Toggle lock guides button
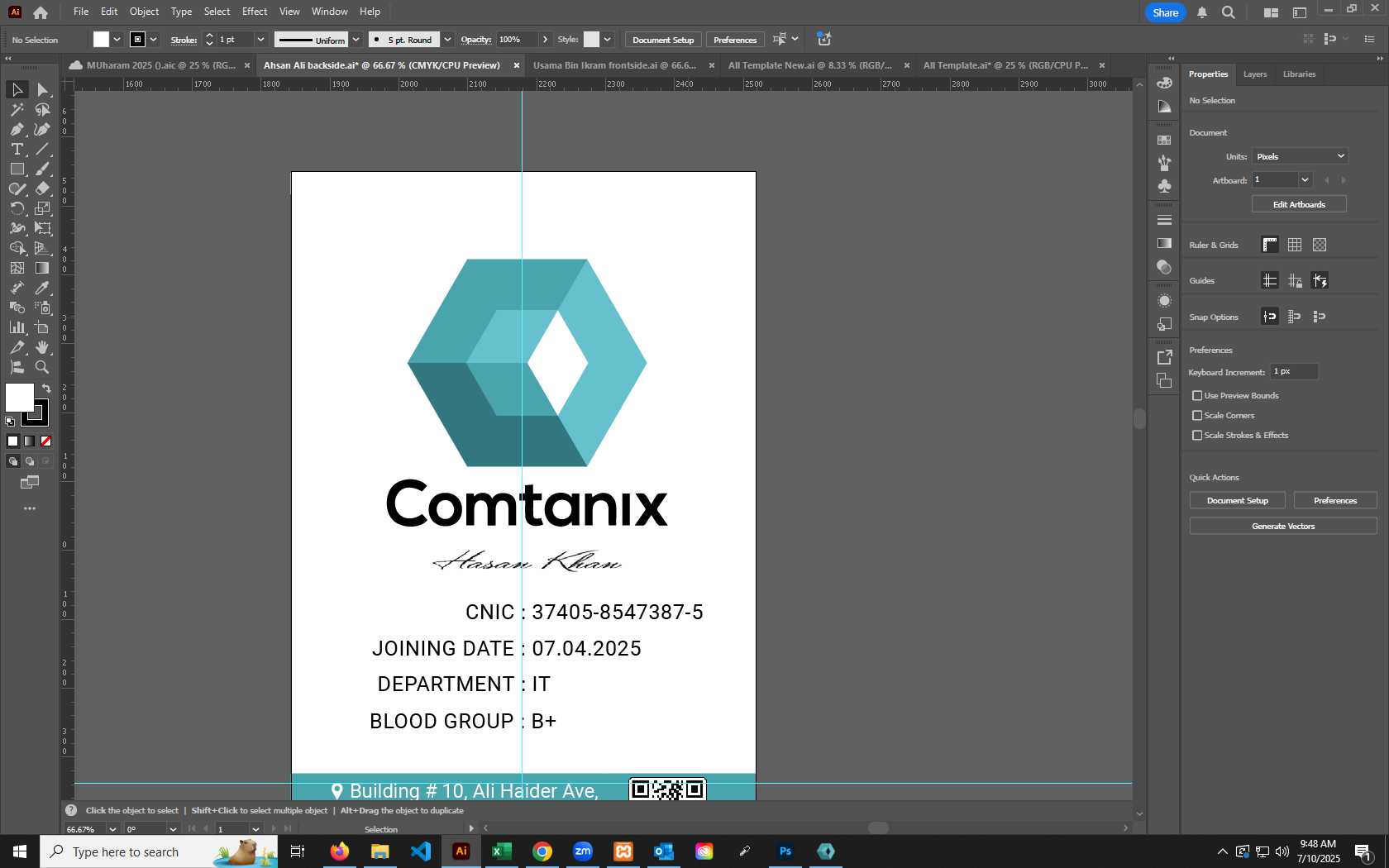1389x868 pixels. tap(1295, 281)
